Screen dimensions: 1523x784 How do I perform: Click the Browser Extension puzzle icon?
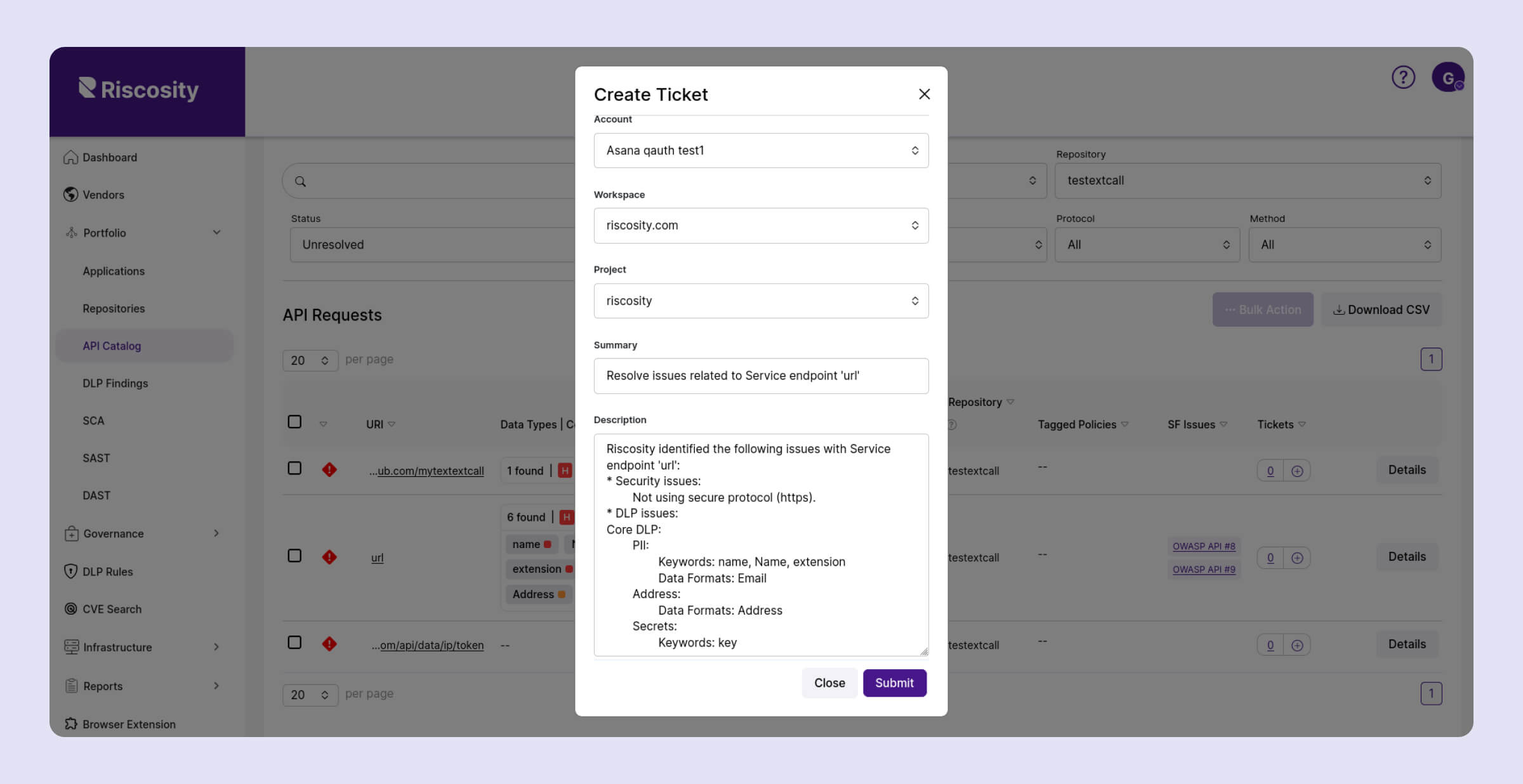70,724
